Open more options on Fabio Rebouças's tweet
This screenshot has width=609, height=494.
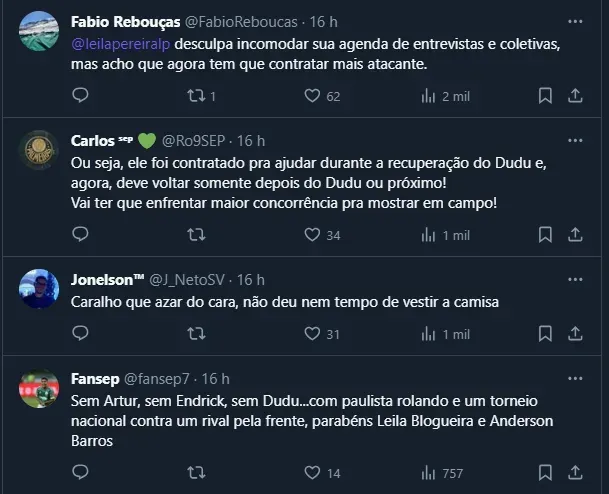point(575,21)
